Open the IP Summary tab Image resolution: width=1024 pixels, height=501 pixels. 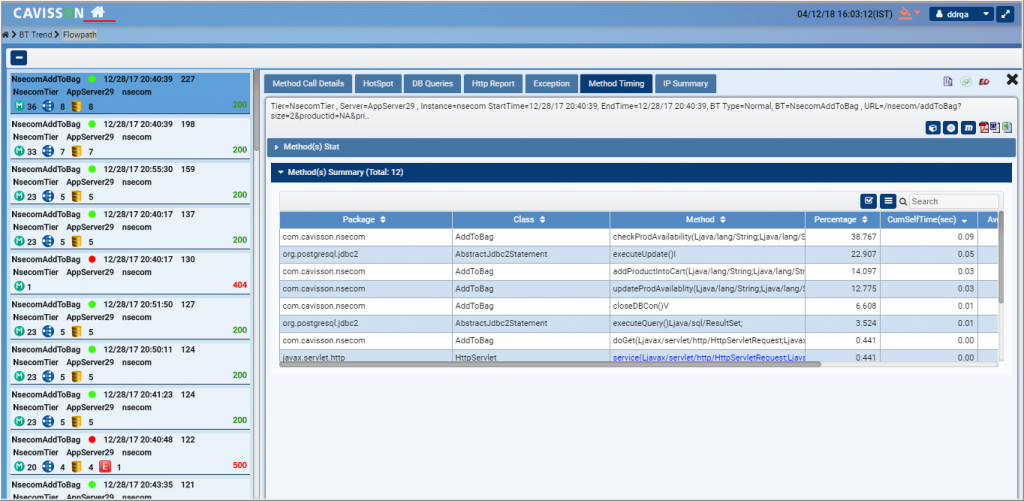[x=685, y=84]
